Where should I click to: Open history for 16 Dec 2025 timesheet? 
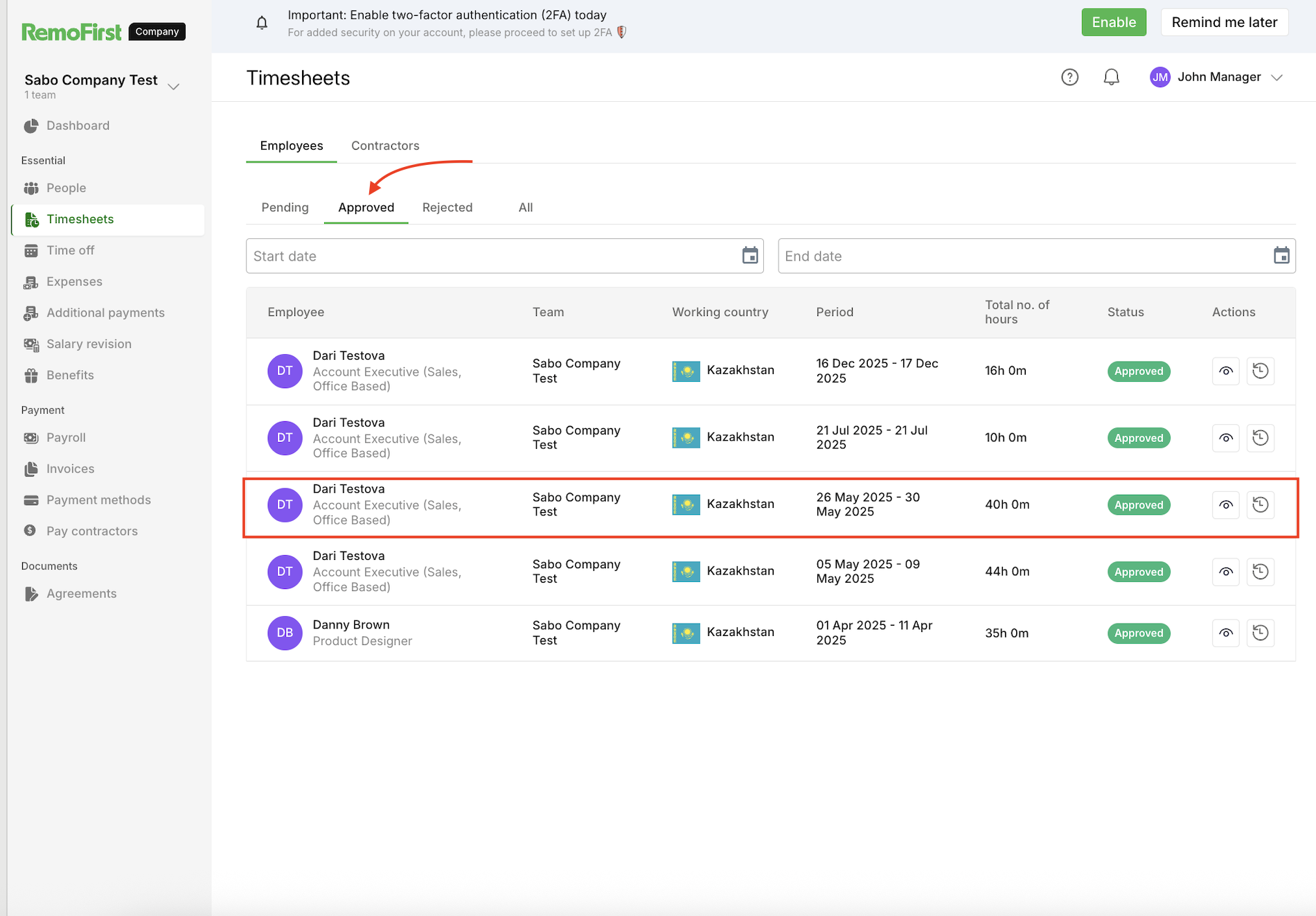pos(1260,371)
